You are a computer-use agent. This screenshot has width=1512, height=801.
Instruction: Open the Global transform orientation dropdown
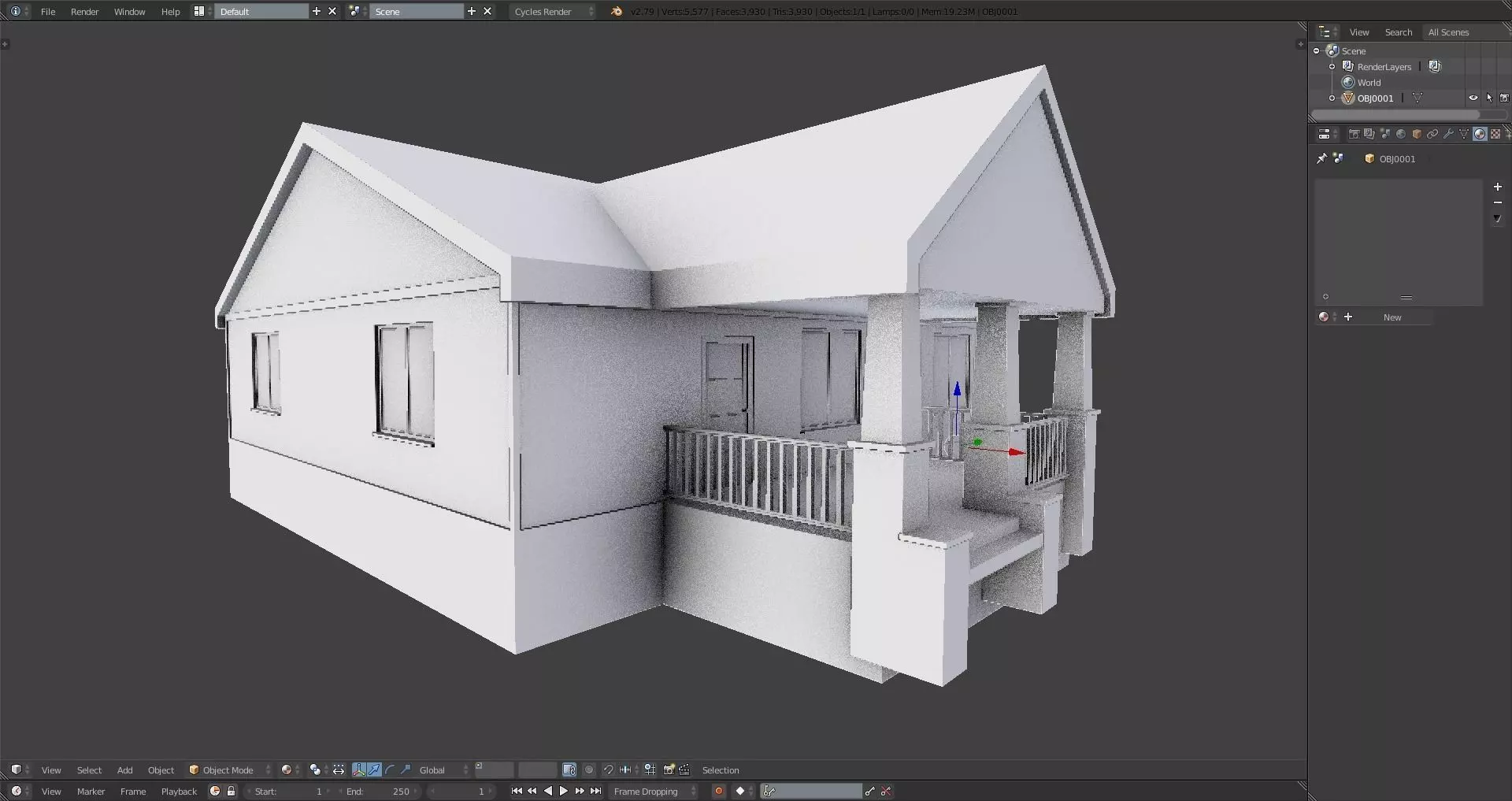(443, 769)
